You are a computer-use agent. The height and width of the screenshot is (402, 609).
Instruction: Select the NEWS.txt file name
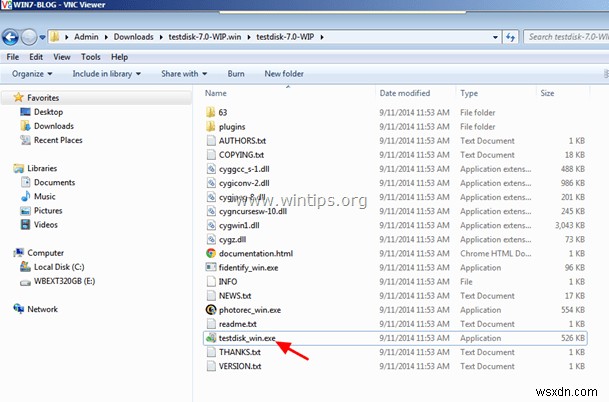pyautogui.click(x=235, y=296)
